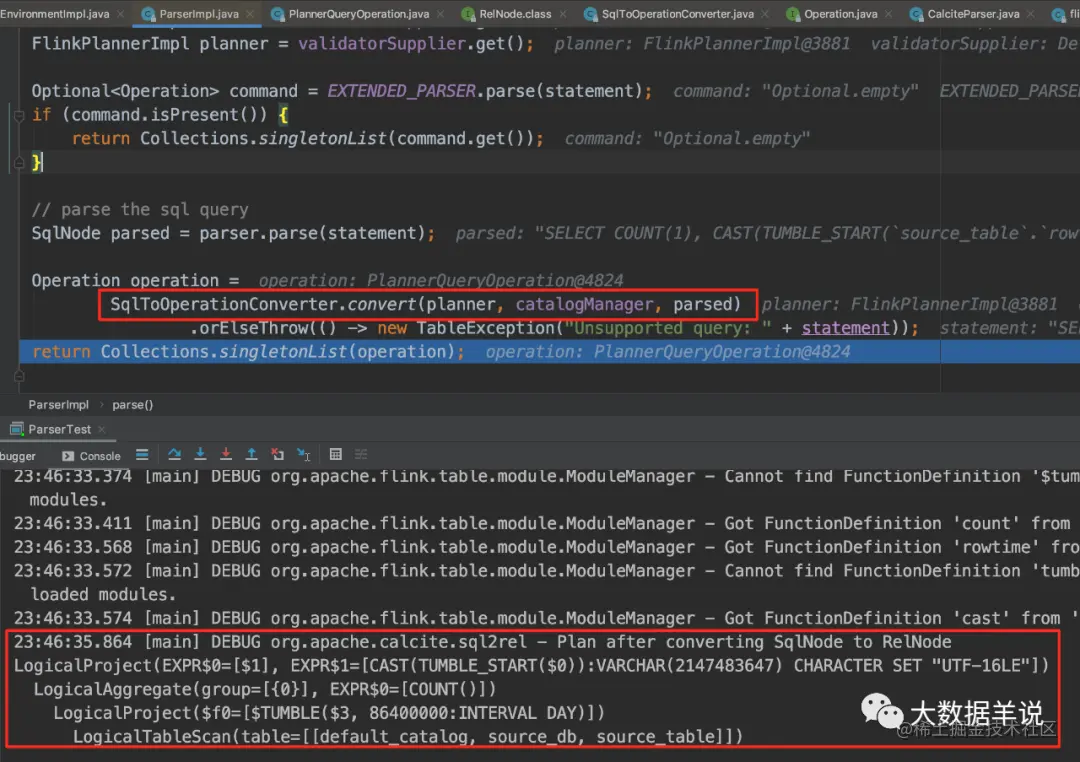Click the red Force Step Into icon

[226, 454]
